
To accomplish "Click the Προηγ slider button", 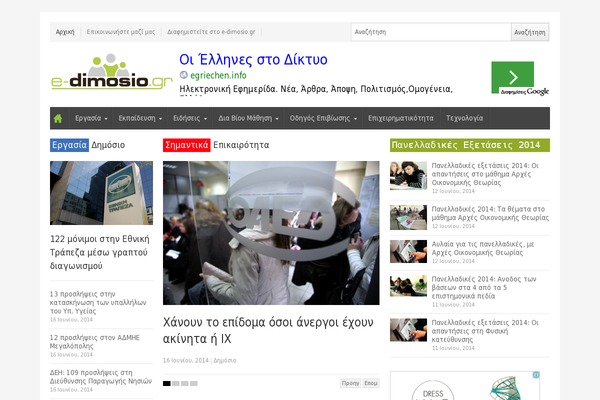I will pos(350,383).
